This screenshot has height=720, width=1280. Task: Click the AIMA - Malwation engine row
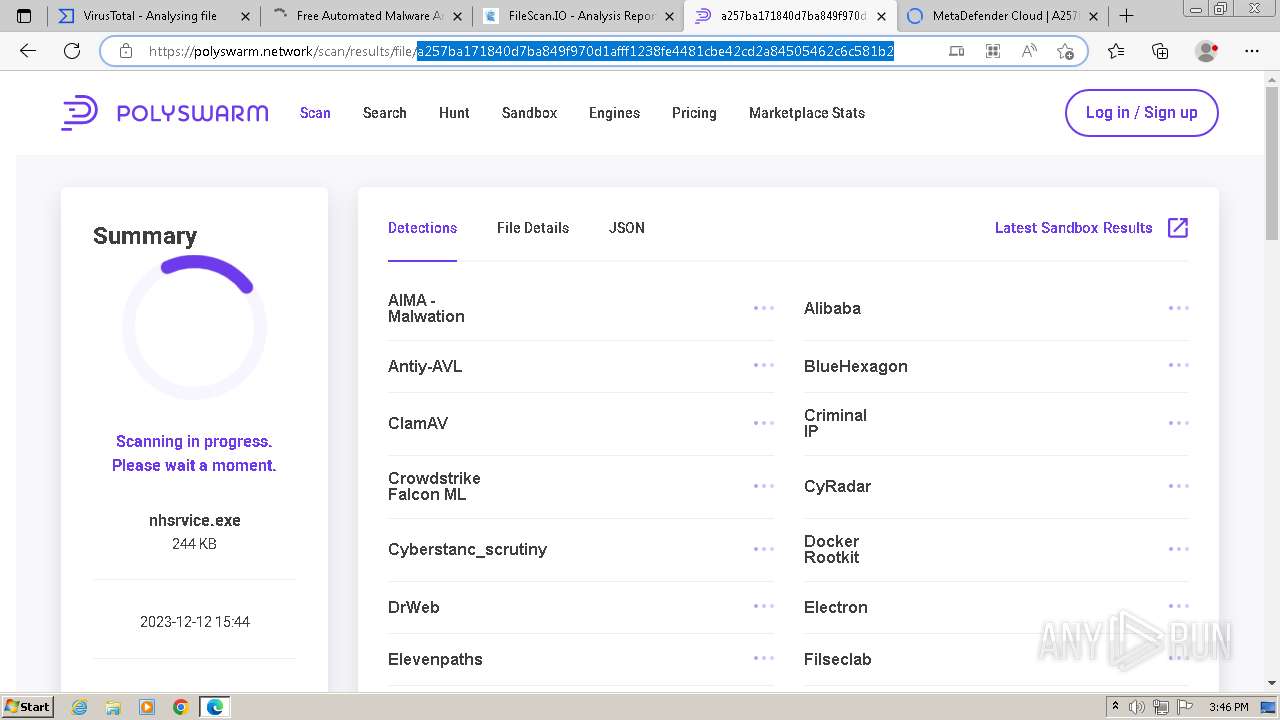(x=581, y=308)
